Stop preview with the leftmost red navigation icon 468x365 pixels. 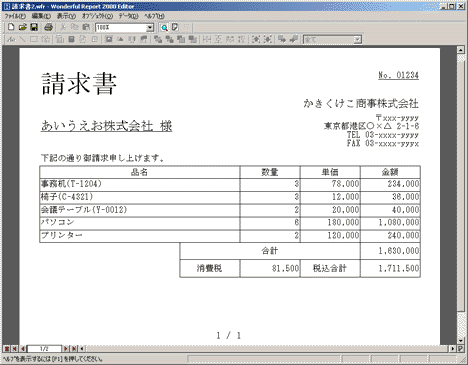pyautogui.click(x=6, y=349)
